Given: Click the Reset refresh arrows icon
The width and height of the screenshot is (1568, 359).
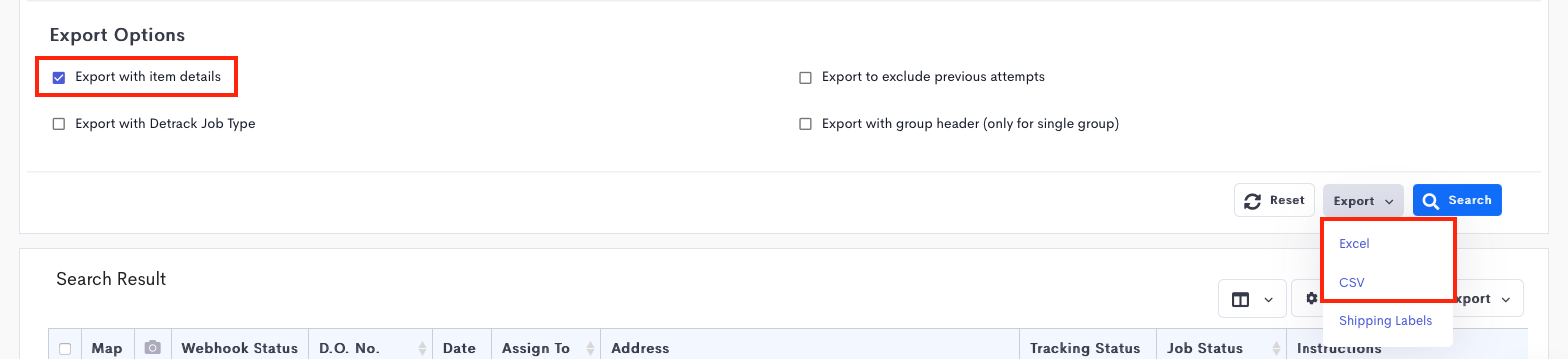Looking at the screenshot, I should coord(1252,201).
